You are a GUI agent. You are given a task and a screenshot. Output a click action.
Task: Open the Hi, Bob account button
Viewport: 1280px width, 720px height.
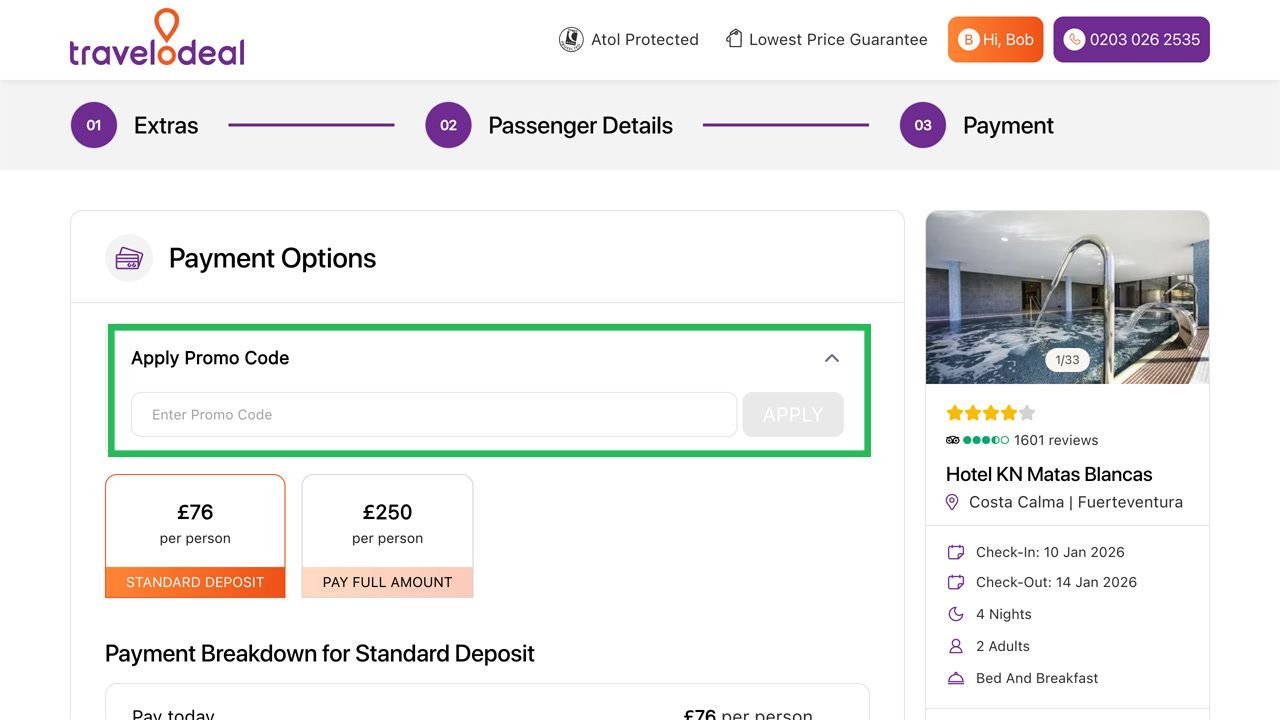[x=995, y=39]
